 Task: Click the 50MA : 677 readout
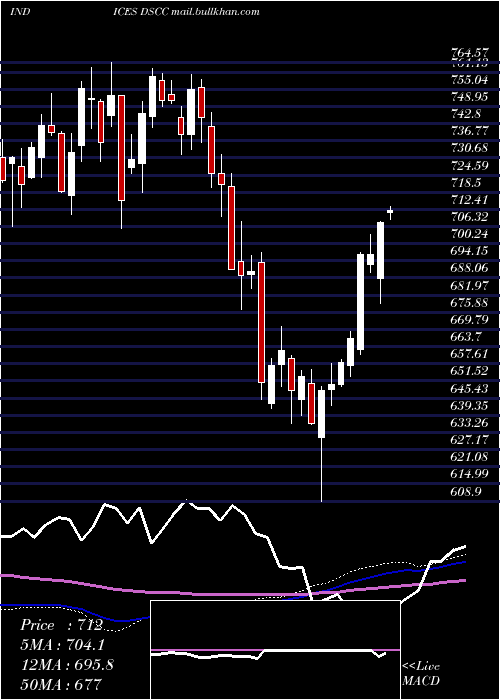click(61, 684)
